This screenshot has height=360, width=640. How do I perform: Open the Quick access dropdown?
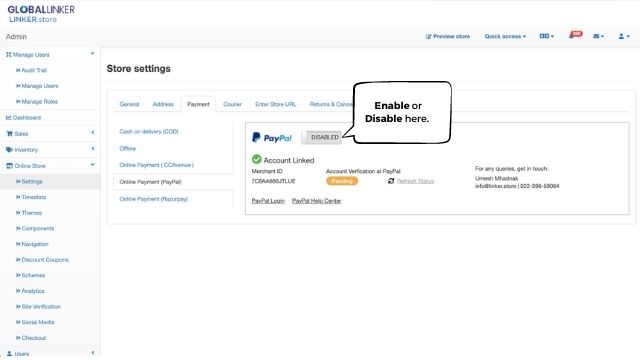505,36
